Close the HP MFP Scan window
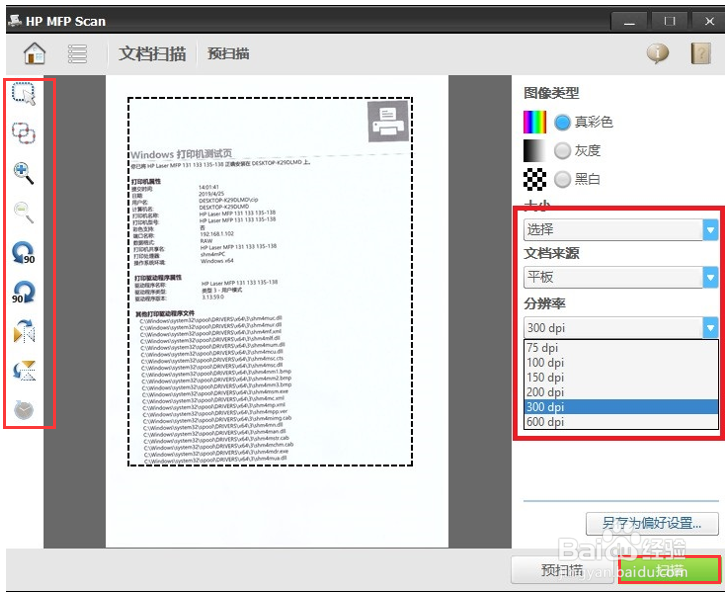Image resolution: width=727 pixels, height=597 pixels. [x=709, y=21]
